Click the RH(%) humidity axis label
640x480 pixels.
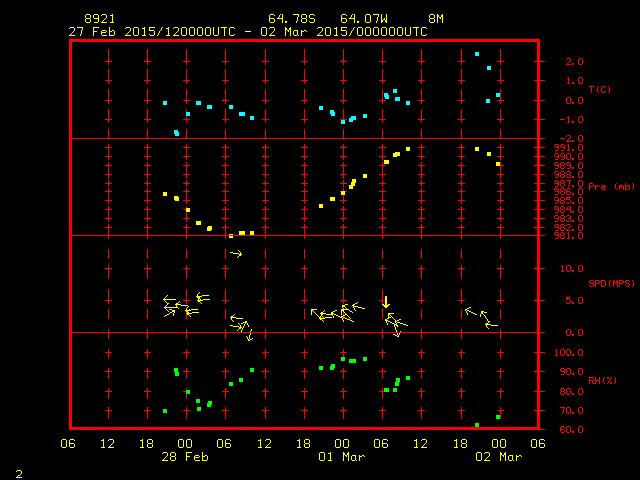[x=600, y=381]
